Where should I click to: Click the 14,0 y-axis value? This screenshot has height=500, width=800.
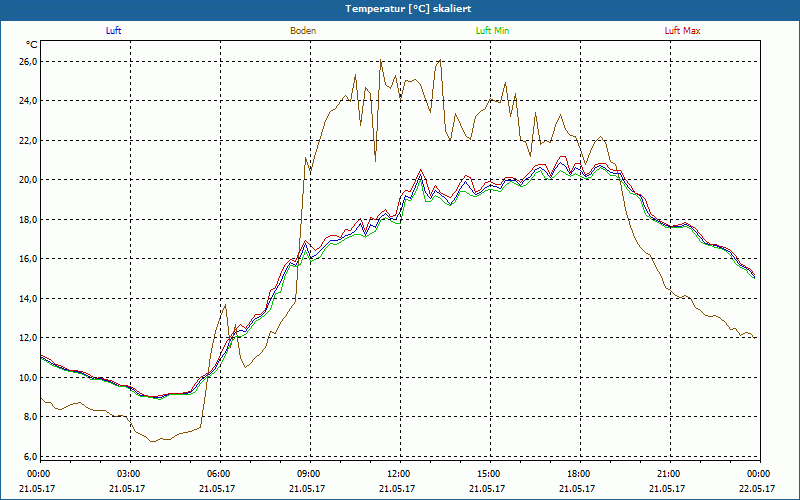pyautogui.click(x=28, y=298)
